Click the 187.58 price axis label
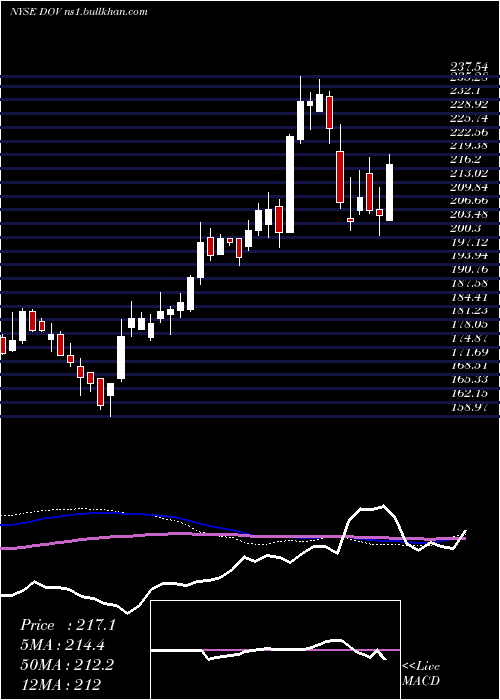This screenshot has width=500, height=700. 468,283
